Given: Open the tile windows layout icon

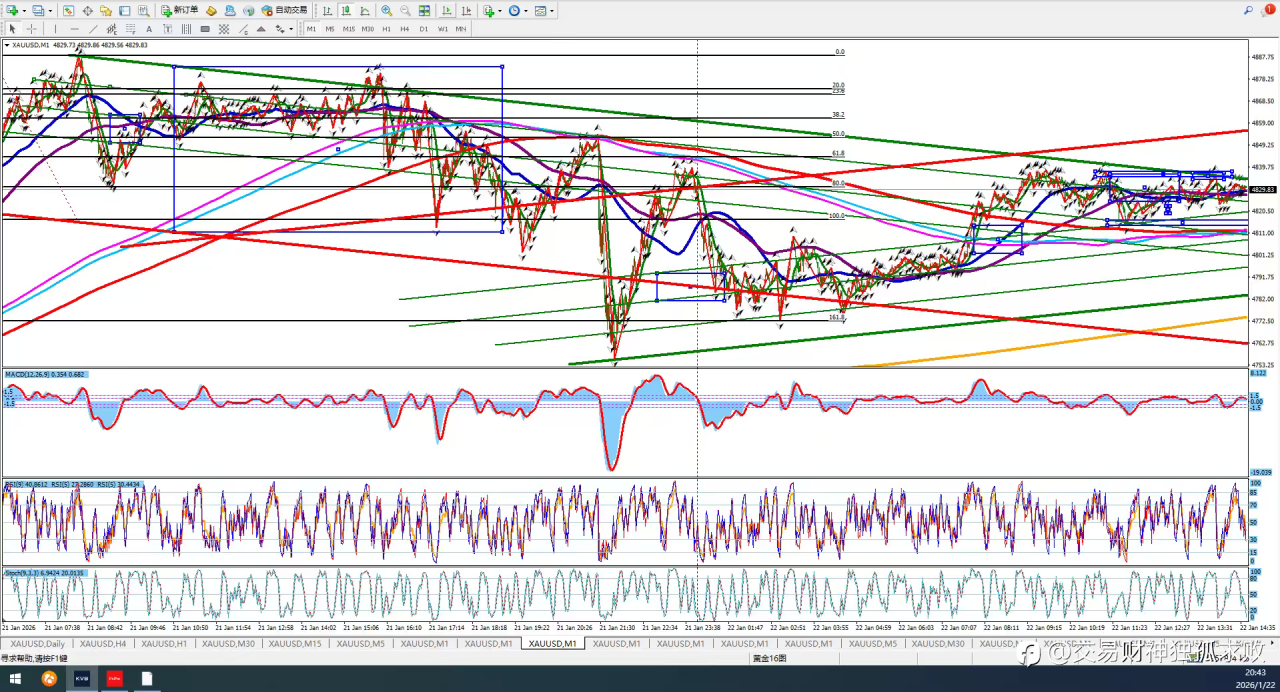Looking at the screenshot, I should coord(425,10).
